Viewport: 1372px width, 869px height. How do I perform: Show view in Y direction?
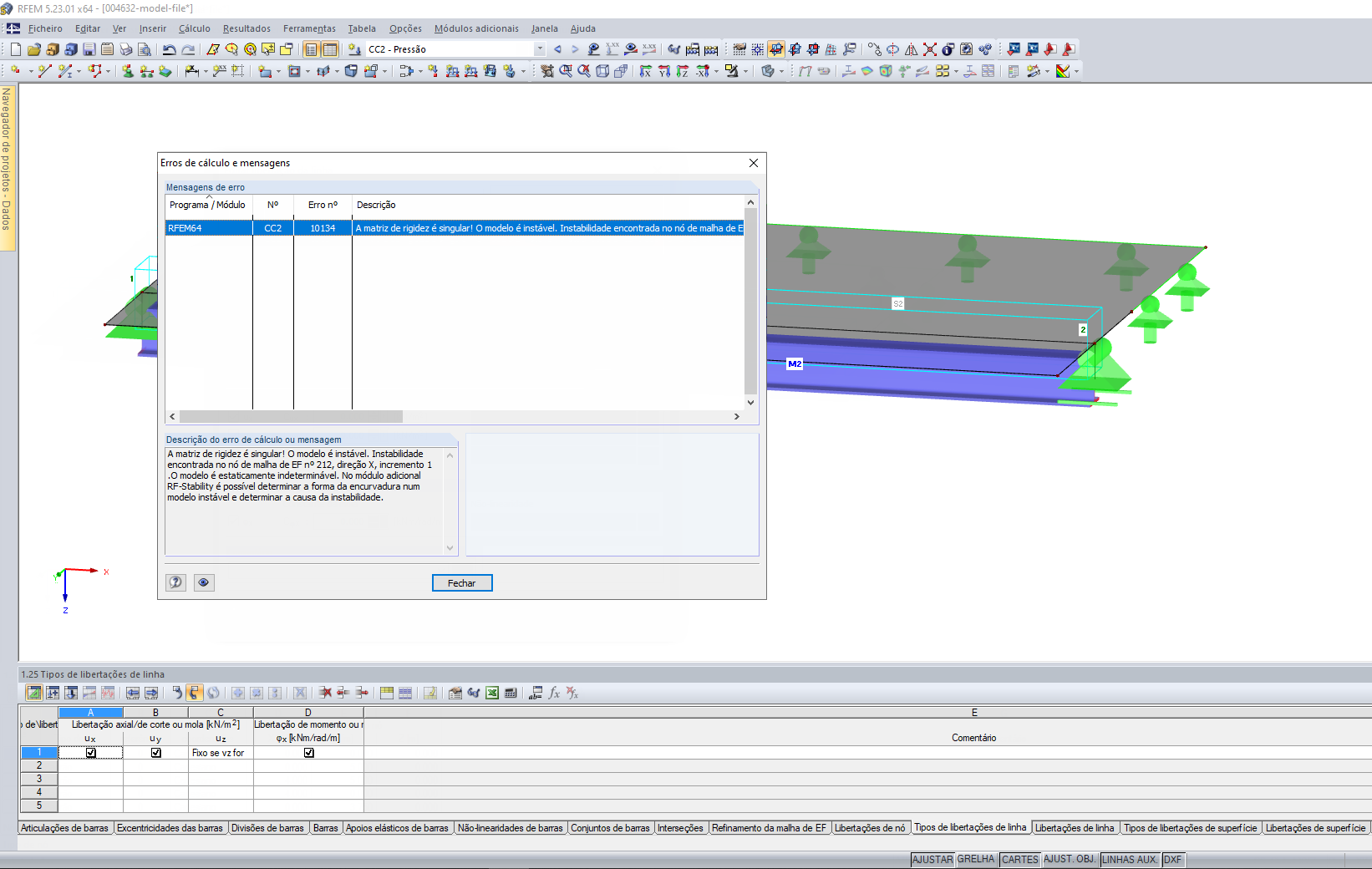click(x=664, y=71)
